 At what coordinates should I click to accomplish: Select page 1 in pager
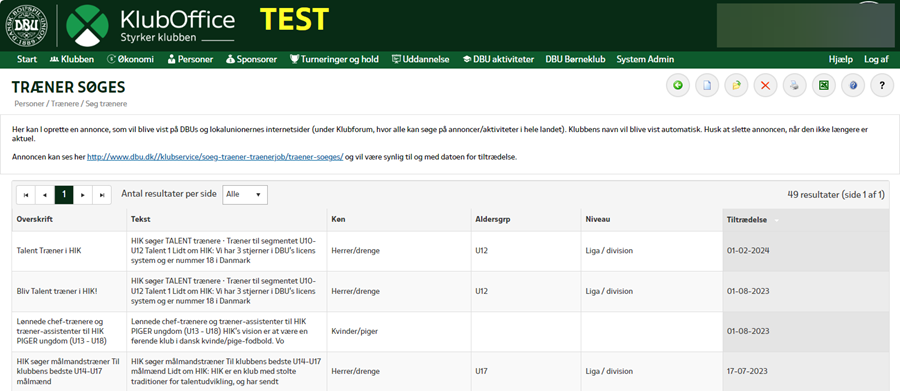64,195
